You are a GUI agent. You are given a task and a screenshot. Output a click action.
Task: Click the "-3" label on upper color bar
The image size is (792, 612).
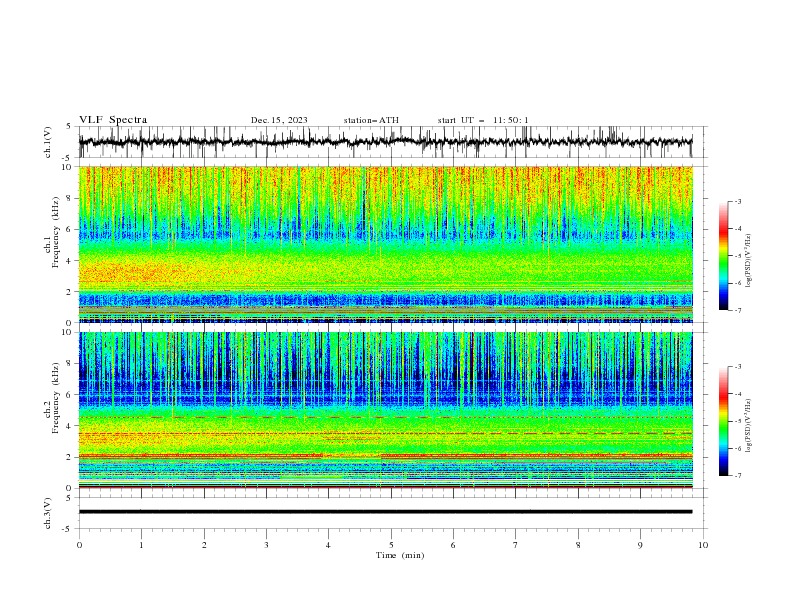click(737, 201)
